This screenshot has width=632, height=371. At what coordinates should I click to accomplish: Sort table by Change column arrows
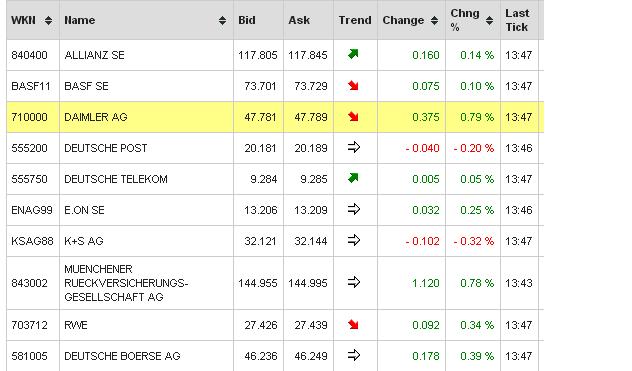coord(434,21)
